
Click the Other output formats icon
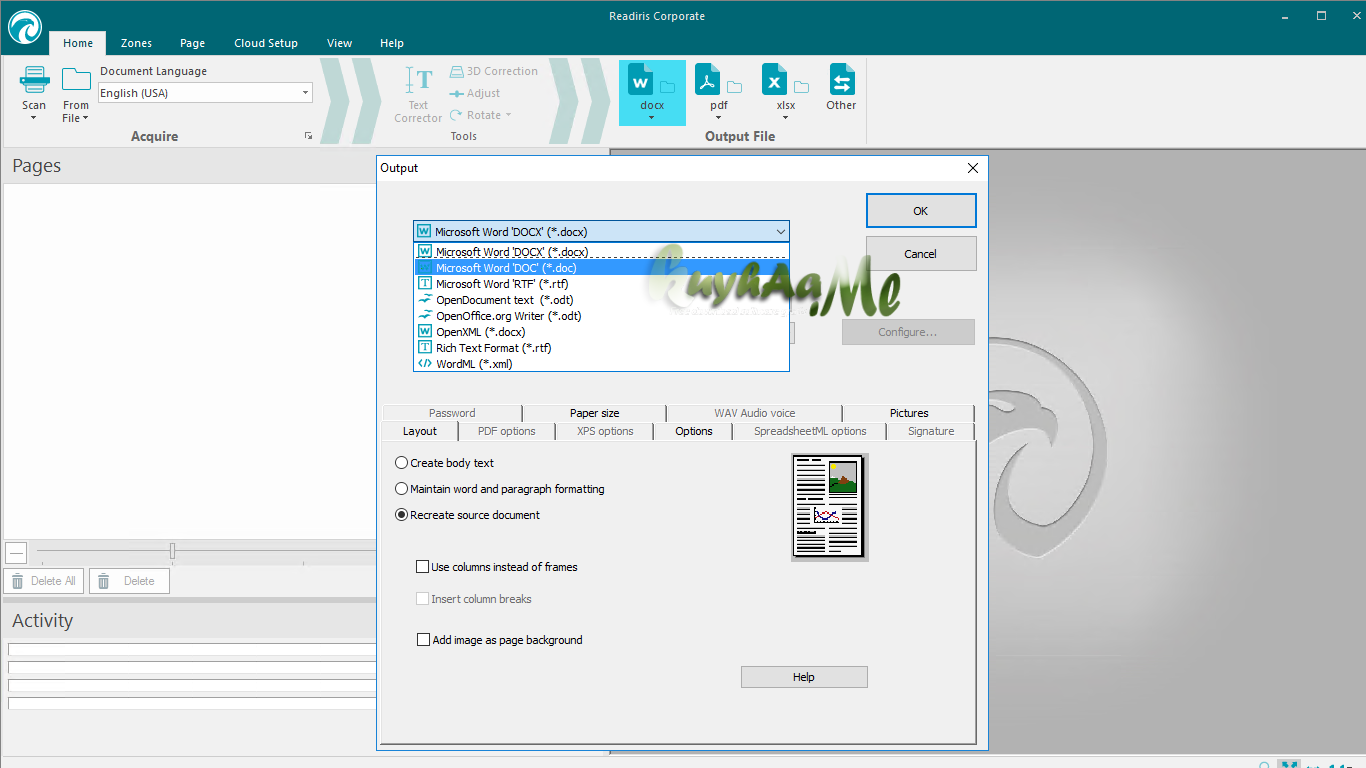click(841, 80)
